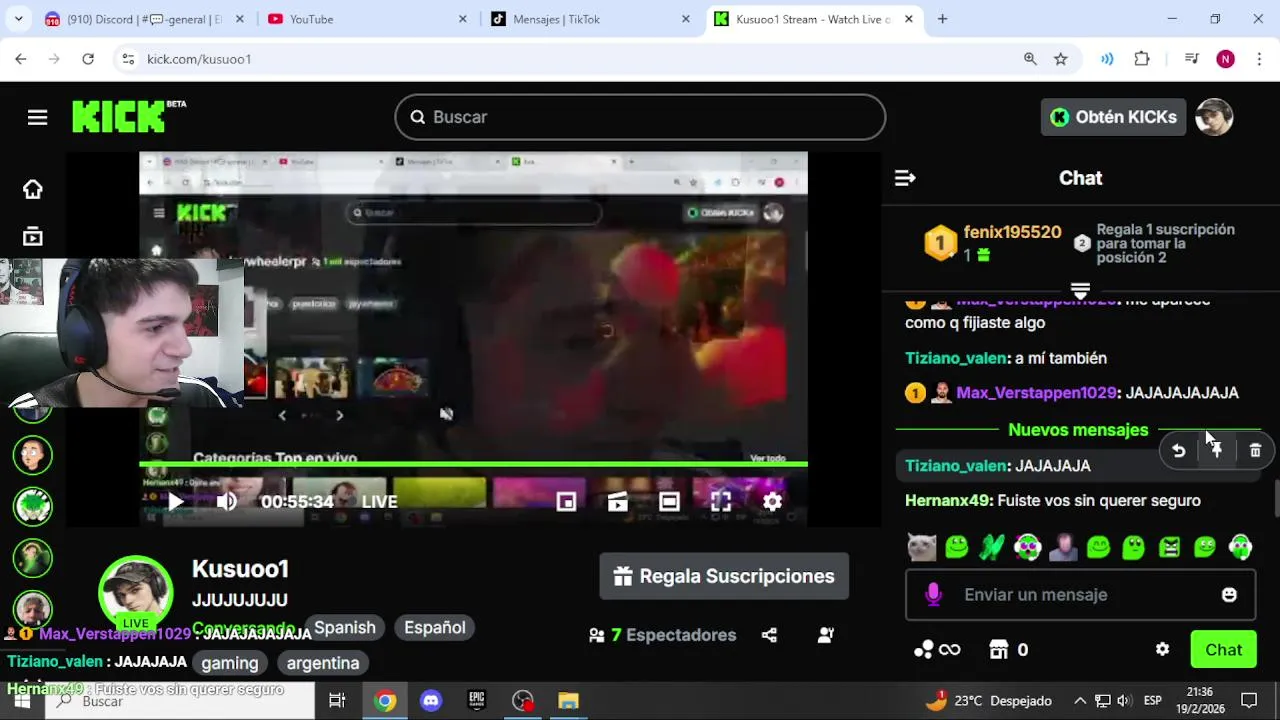This screenshot has width=1280, height=720.
Task: Collapse the chat panel
Action: coord(905,178)
